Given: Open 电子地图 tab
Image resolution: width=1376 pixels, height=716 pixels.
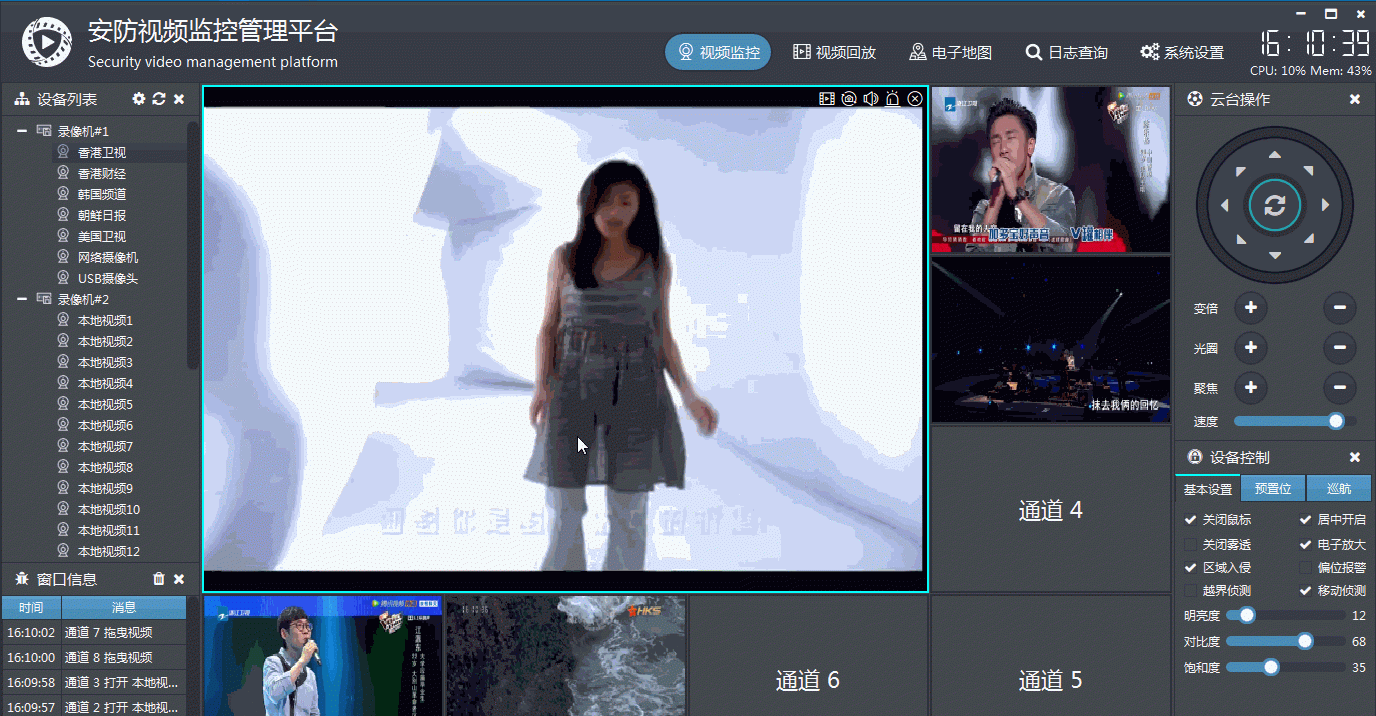Looking at the screenshot, I should coord(950,52).
